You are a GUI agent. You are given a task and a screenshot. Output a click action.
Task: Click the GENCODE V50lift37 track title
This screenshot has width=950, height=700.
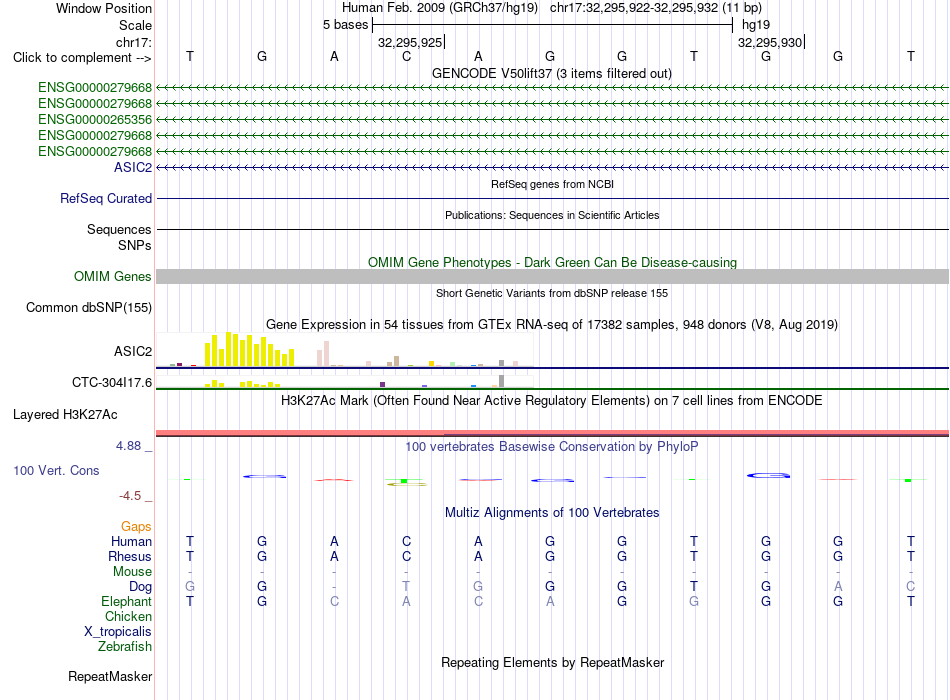552,73
